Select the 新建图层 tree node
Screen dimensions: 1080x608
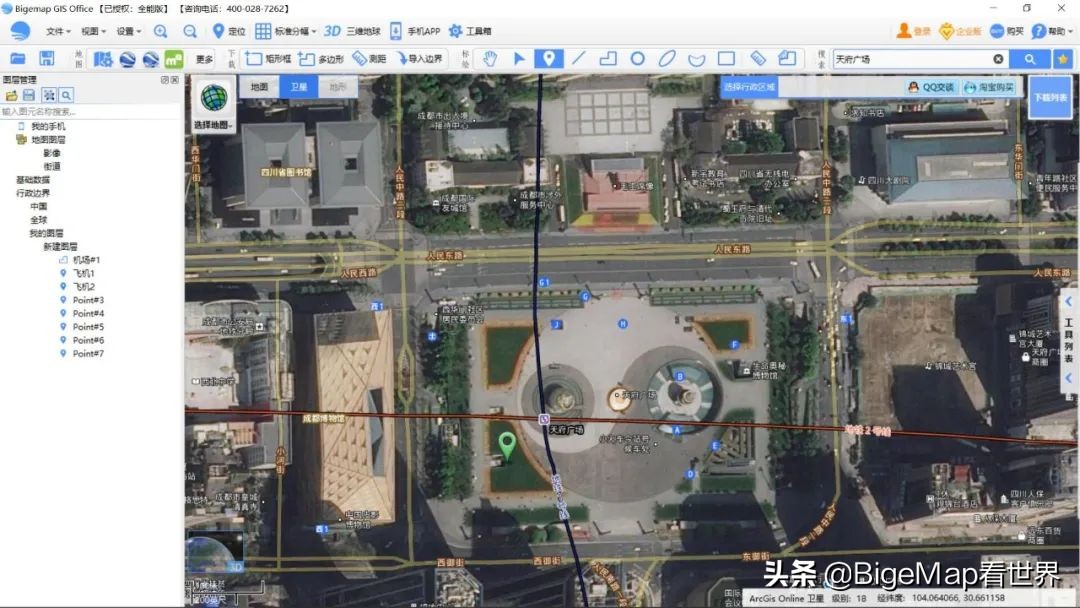pyautogui.click(x=60, y=247)
